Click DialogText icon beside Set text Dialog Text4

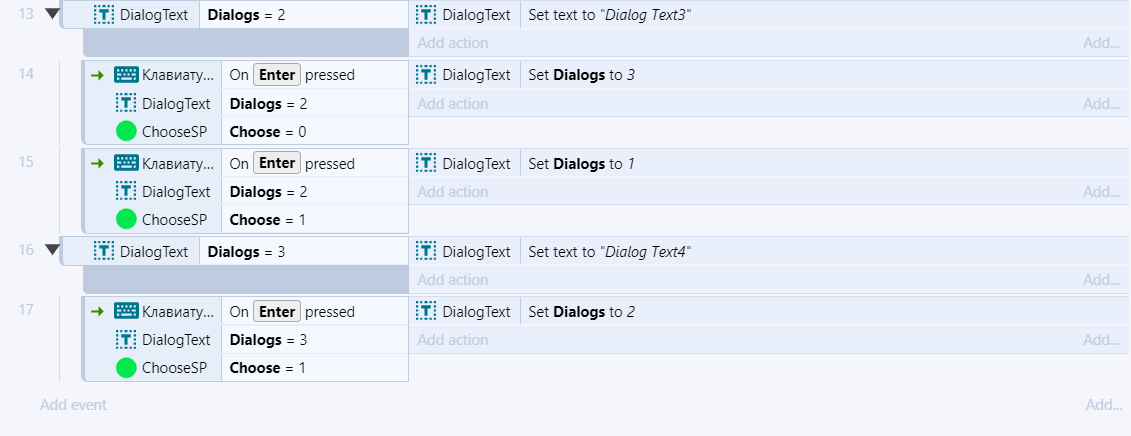point(426,251)
